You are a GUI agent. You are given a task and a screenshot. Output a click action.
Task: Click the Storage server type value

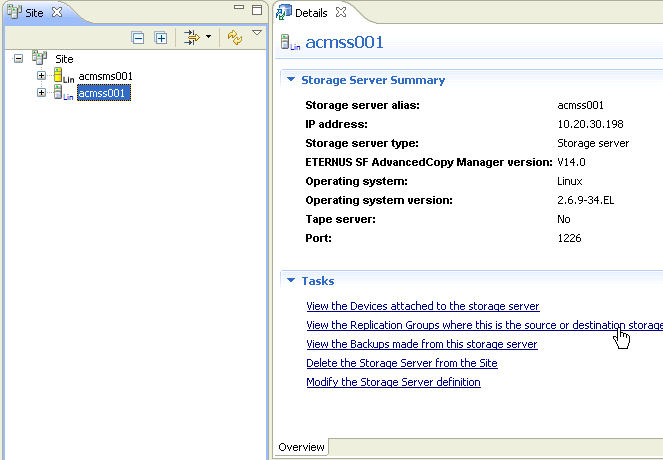[x=593, y=144]
